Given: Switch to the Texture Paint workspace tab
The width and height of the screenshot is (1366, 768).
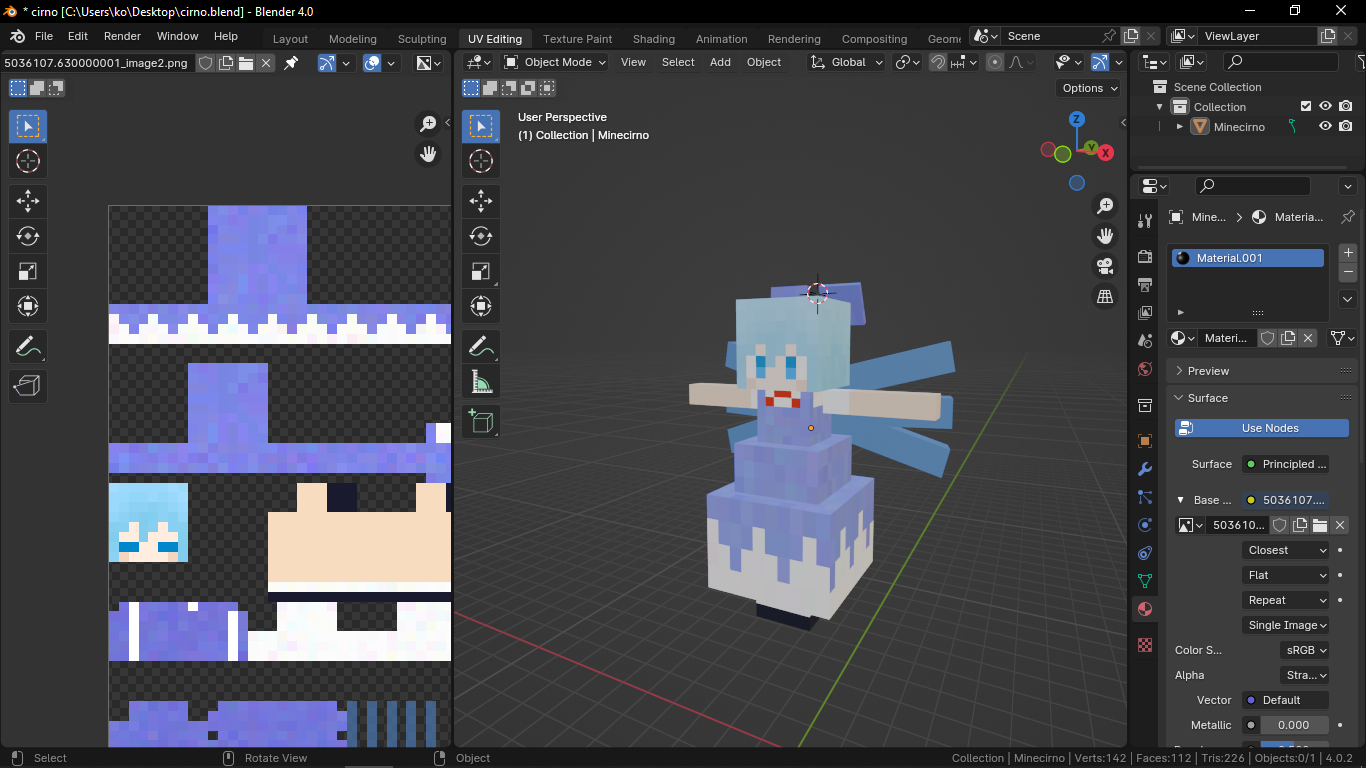Looking at the screenshot, I should [x=577, y=39].
